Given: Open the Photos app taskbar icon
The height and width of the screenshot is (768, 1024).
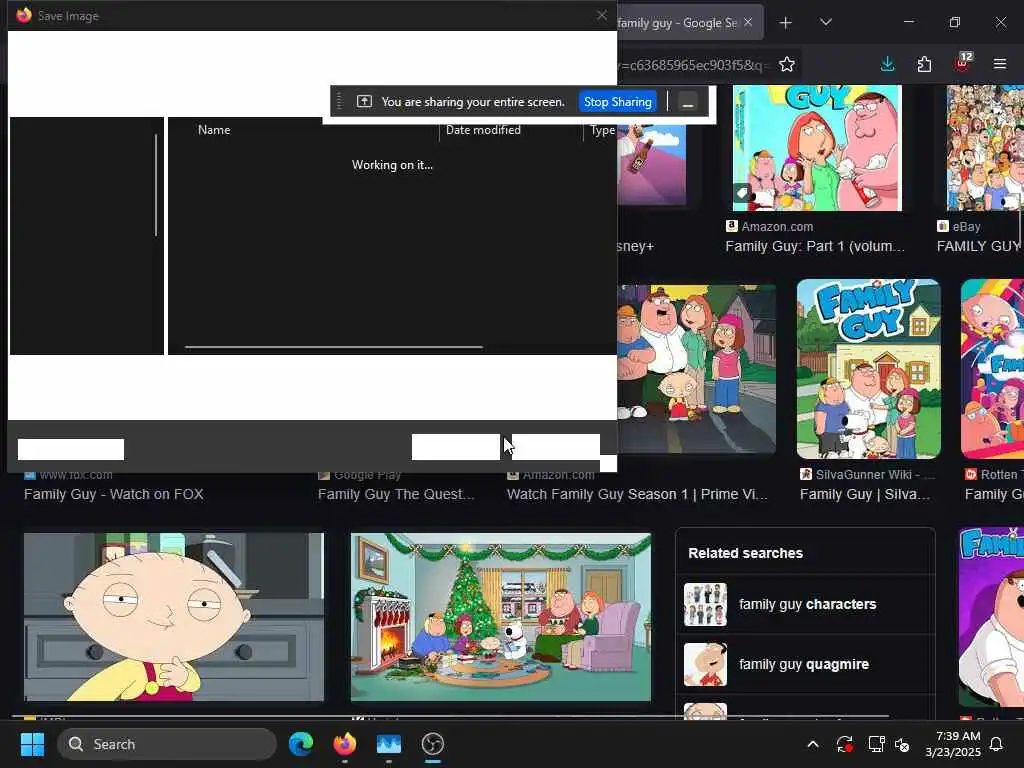Looking at the screenshot, I should (389, 744).
